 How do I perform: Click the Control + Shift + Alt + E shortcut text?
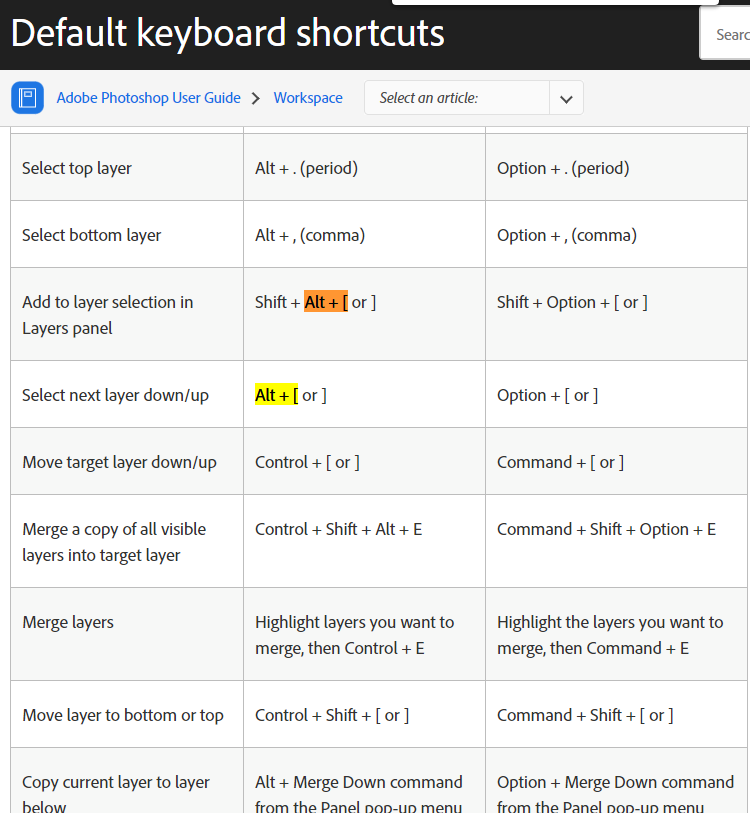(x=339, y=528)
